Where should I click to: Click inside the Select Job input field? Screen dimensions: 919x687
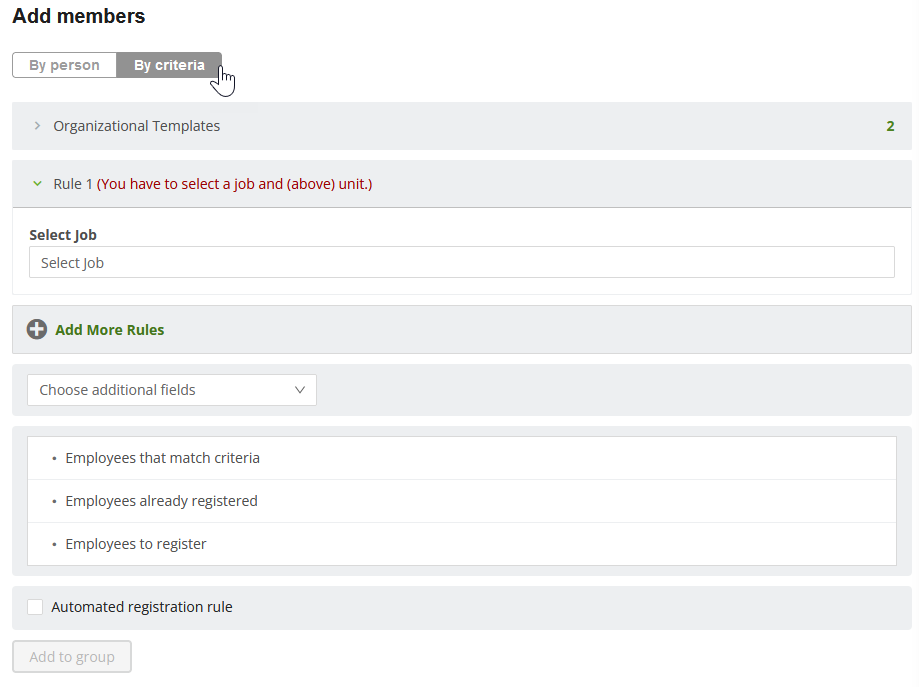tap(462, 263)
